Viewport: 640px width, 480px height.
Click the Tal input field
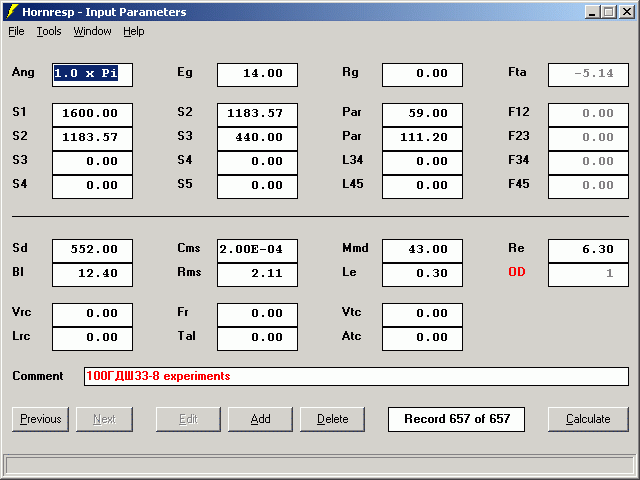258,339
